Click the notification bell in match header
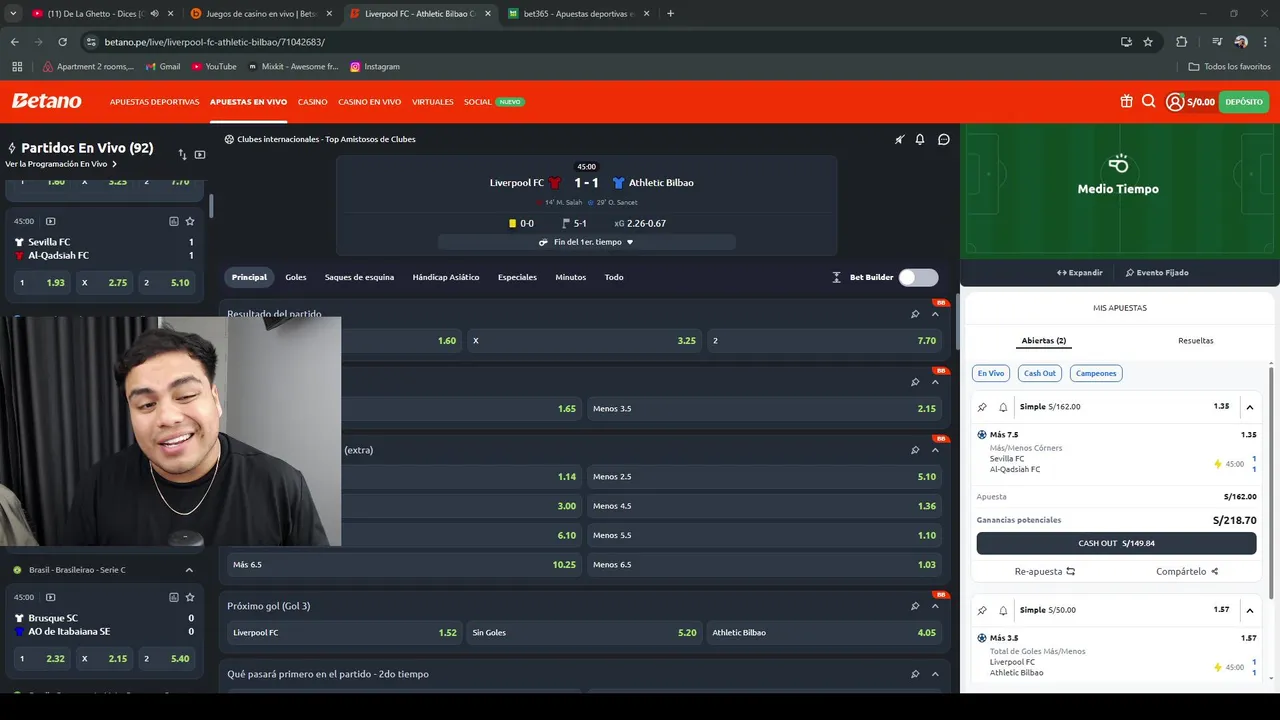Viewport: 1280px width, 720px height. click(920, 139)
